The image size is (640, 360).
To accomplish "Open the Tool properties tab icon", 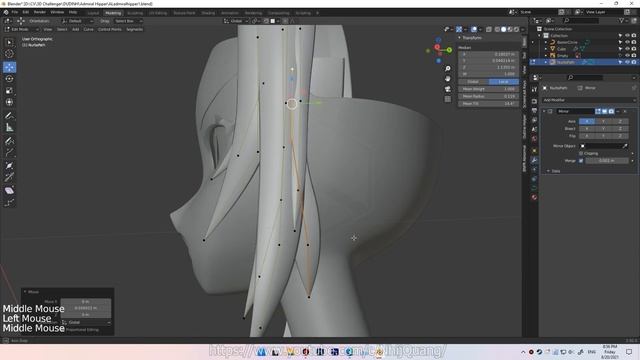I will coord(534,90).
